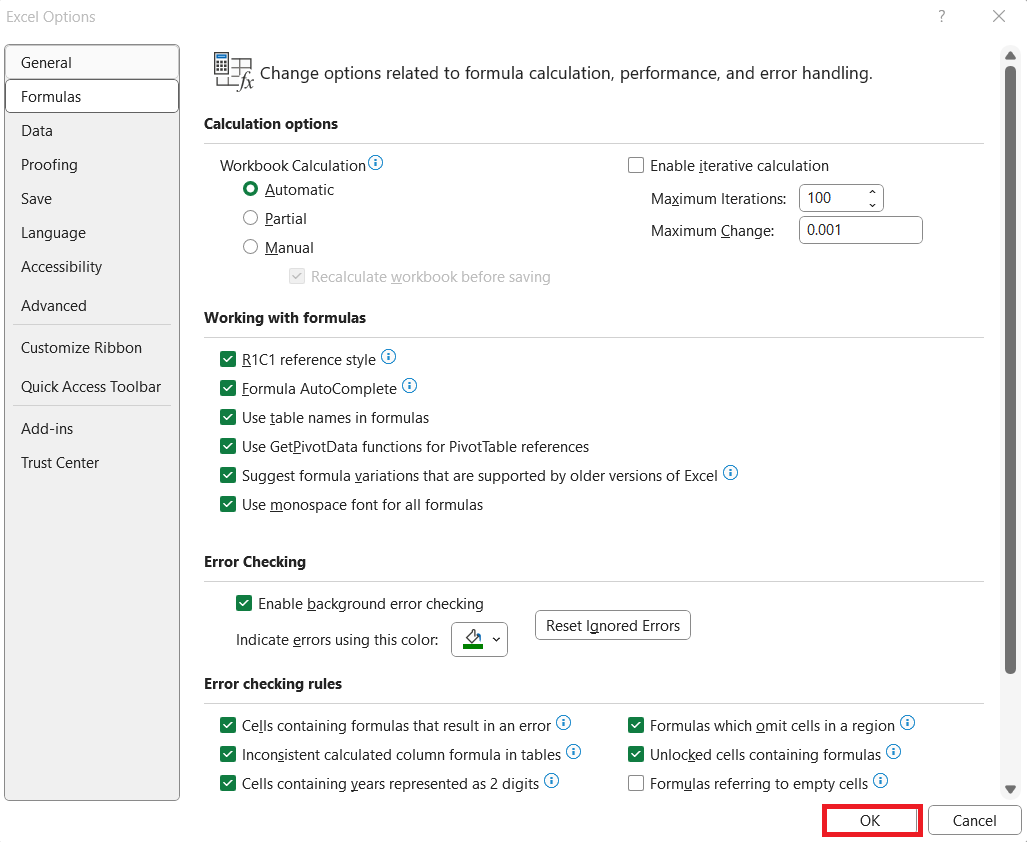Toggle Use table names in formulas

228,417
